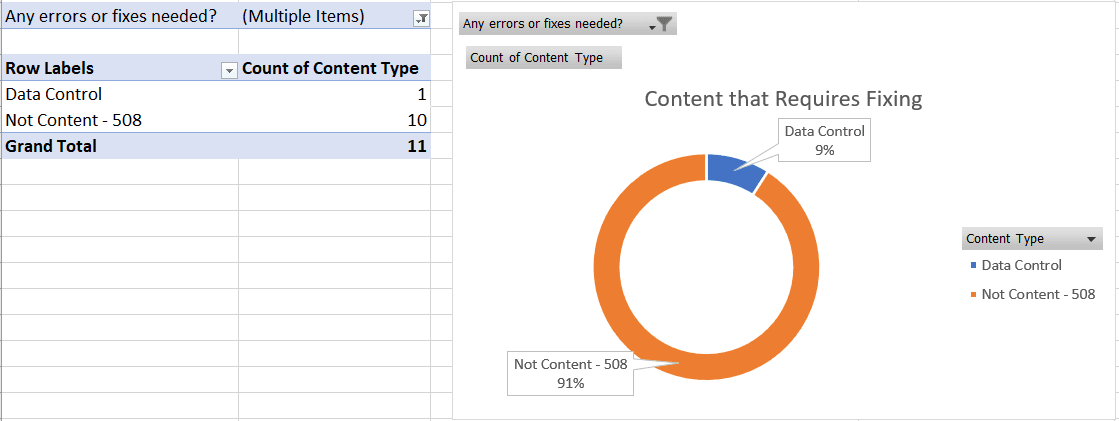
Task: Open the Row Labels dropdown arrow
Action: [x=229, y=70]
